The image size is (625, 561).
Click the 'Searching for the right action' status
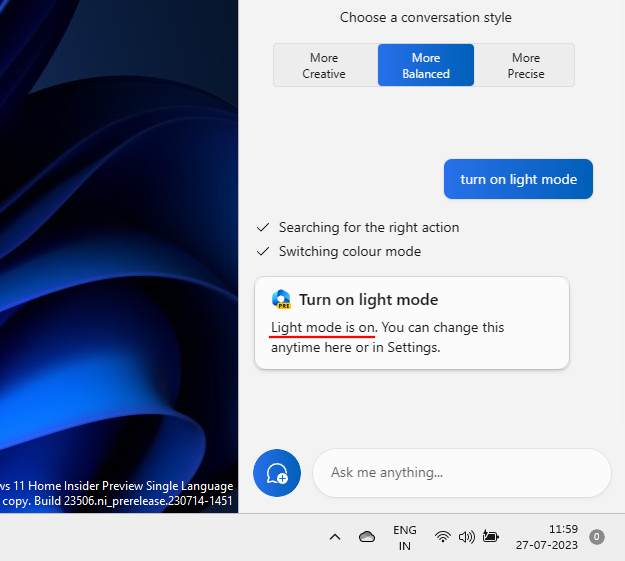(x=369, y=227)
